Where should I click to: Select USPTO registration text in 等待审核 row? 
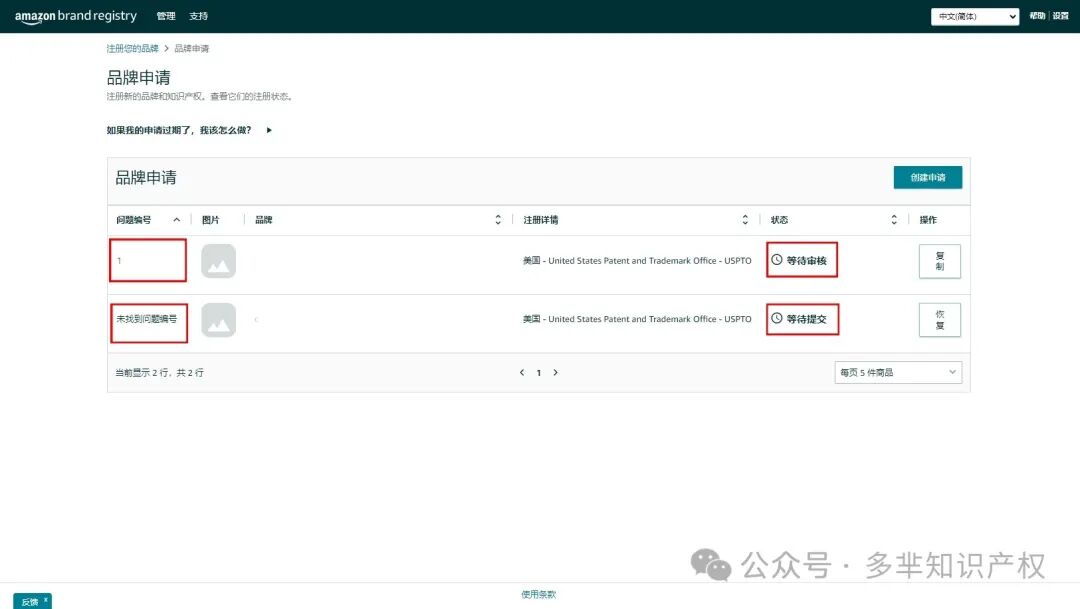click(637, 260)
